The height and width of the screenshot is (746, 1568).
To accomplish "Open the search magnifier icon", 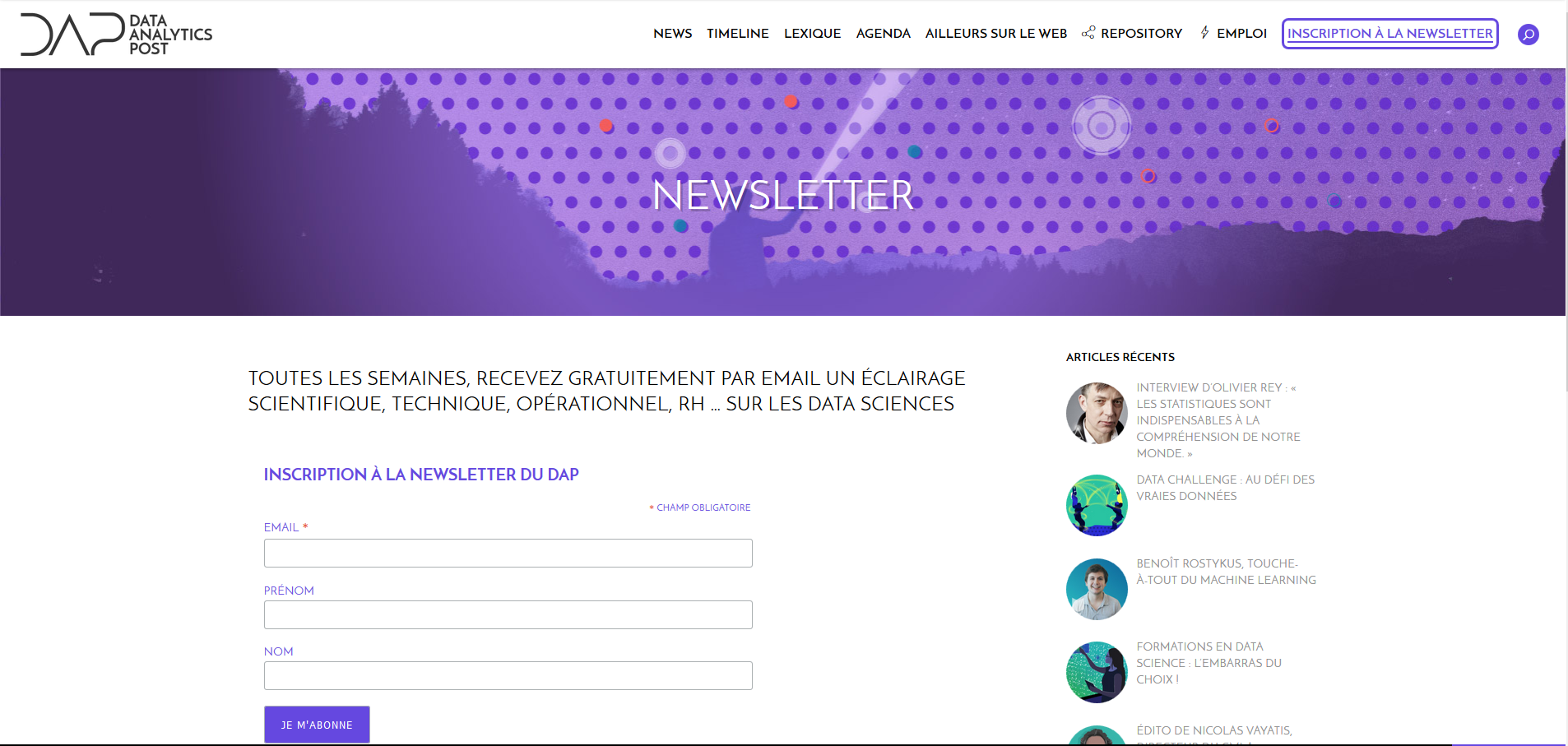I will pyautogui.click(x=1528, y=35).
